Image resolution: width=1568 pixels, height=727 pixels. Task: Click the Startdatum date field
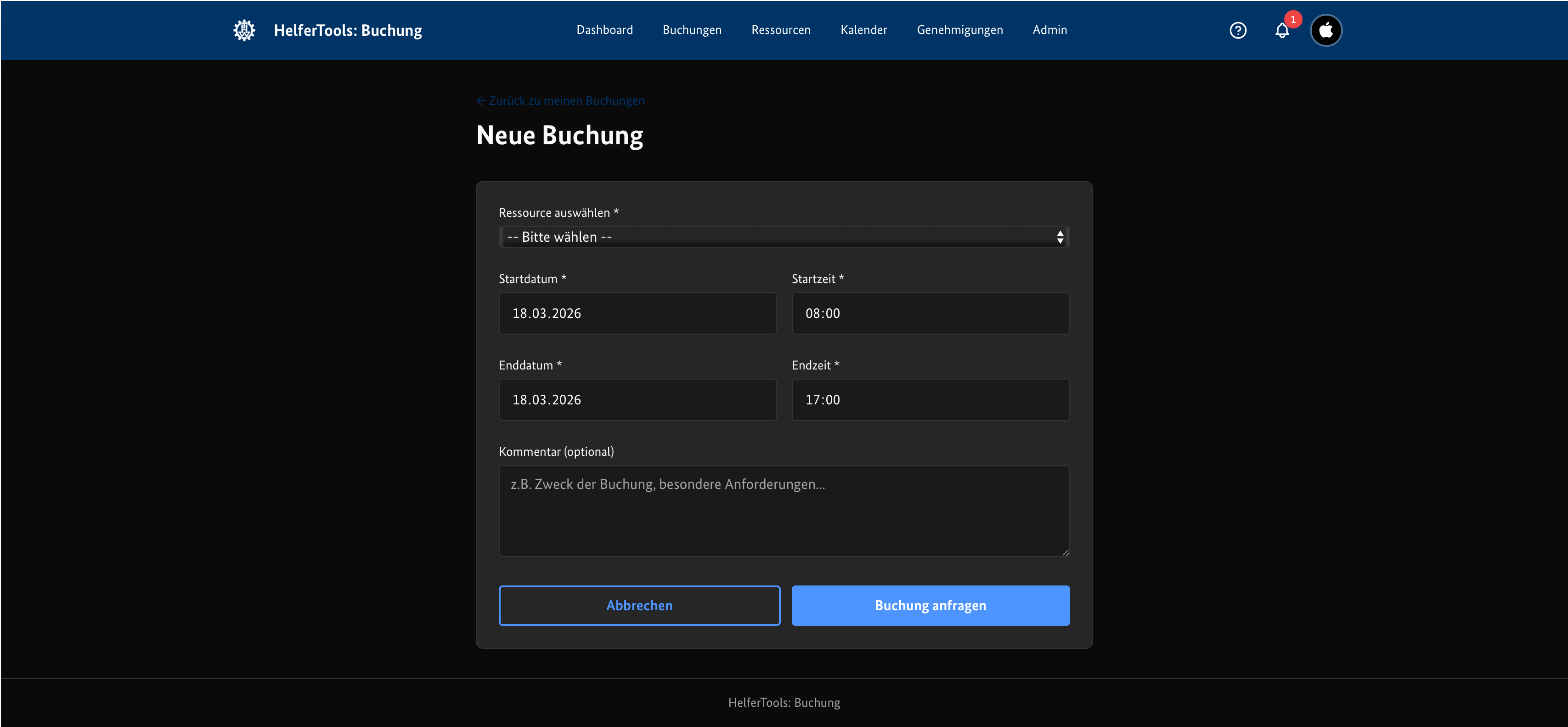click(637, 313)
